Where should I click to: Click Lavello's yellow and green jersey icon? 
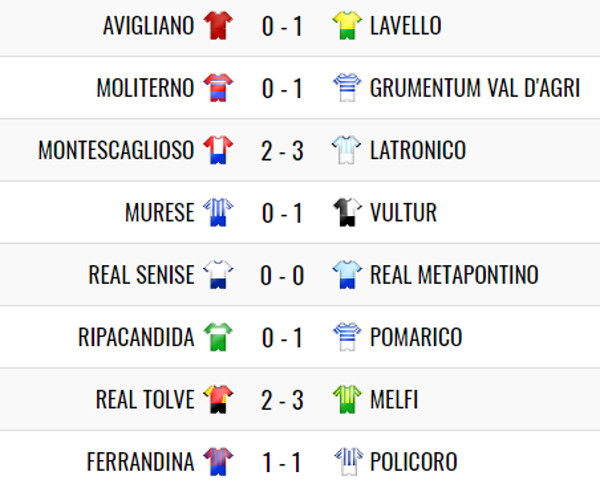coord(347,26)
